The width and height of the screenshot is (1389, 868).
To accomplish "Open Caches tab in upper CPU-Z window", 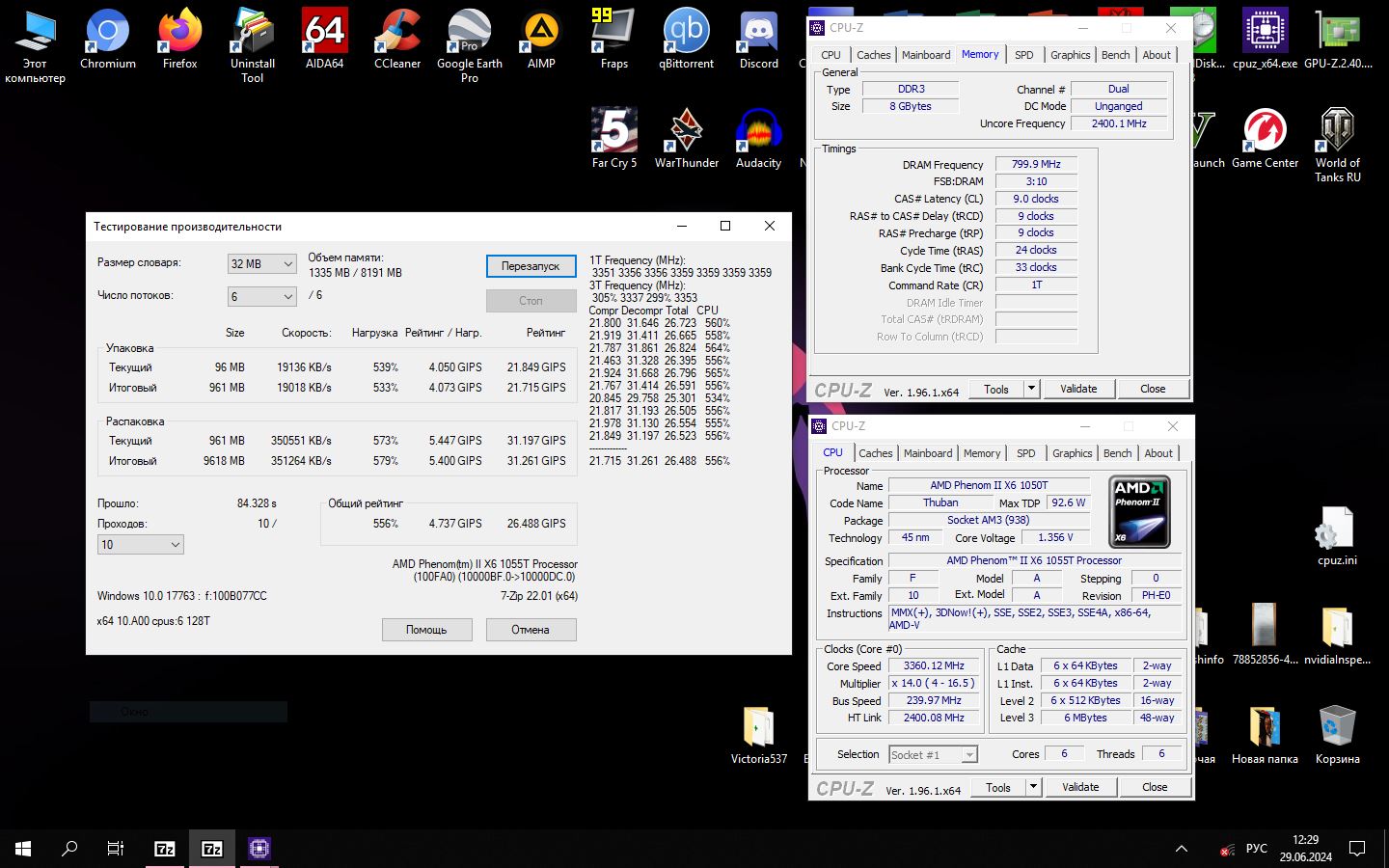I will tap(874, 55).
